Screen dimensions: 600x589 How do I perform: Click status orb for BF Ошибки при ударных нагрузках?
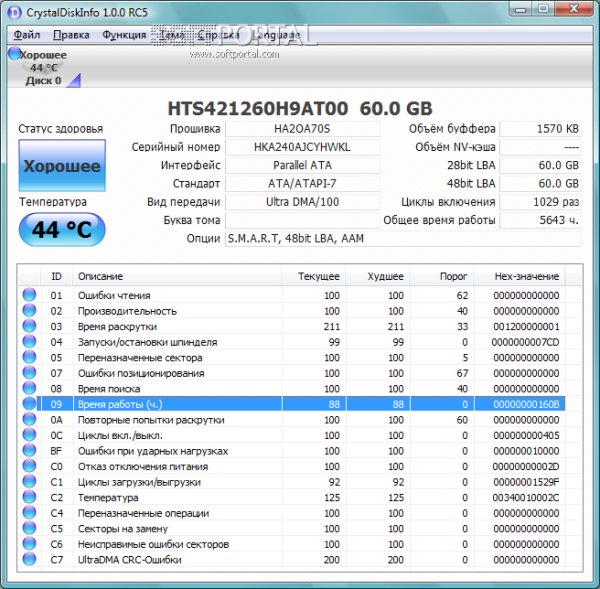point(29,450)
